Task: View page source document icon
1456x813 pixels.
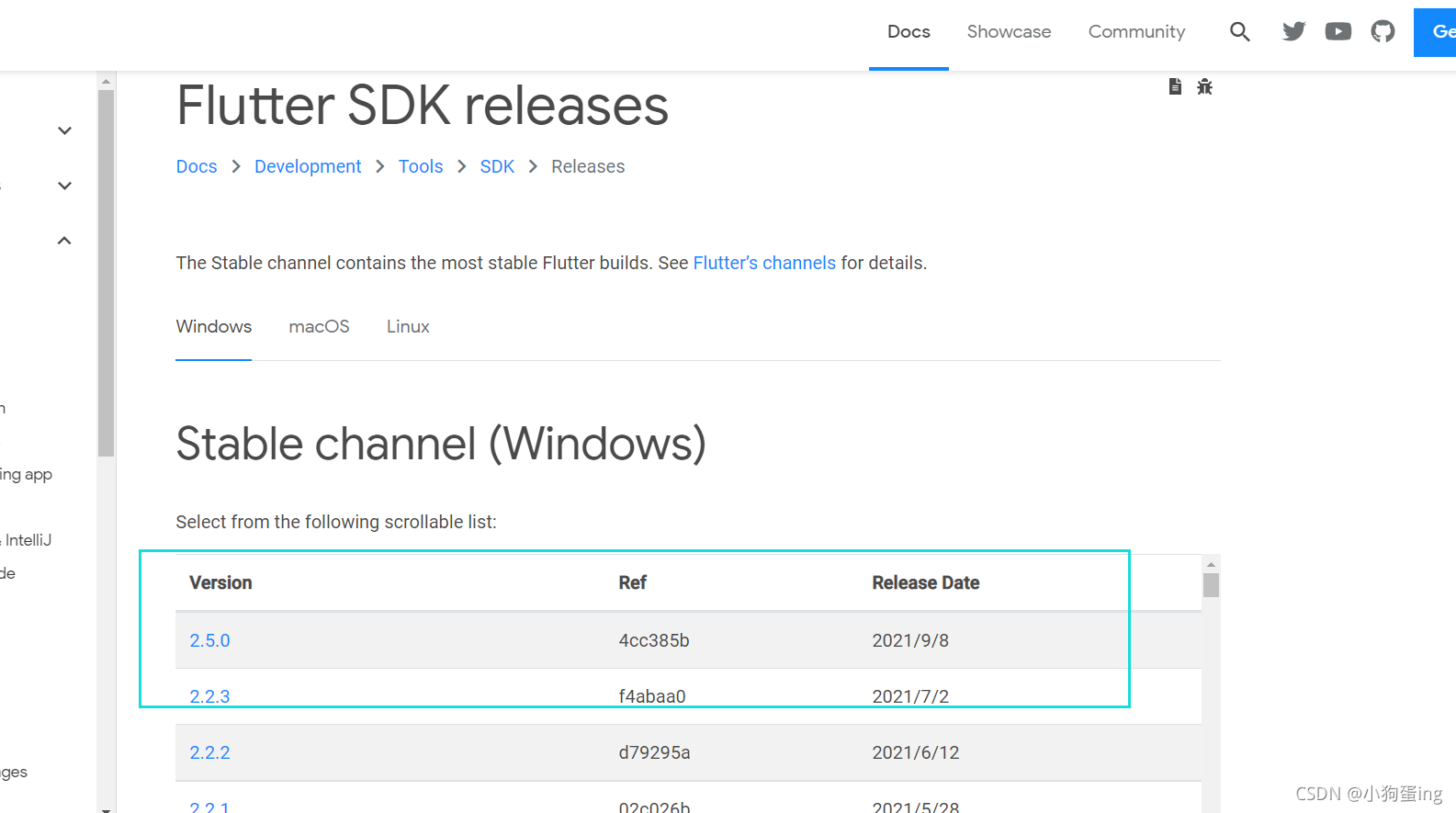Action: click(x=1175, y=86)
